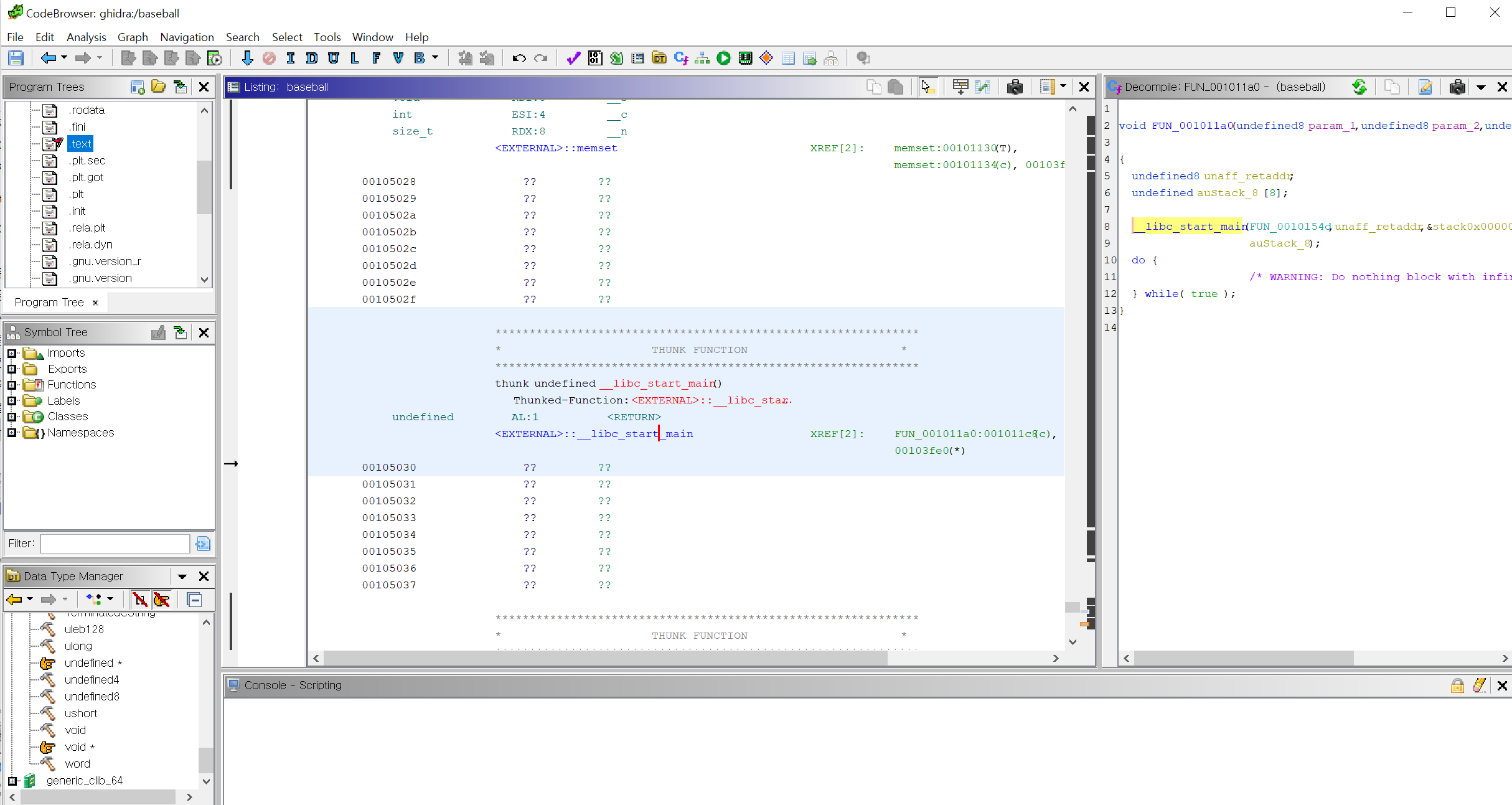This screenshot has height=805, width=1512.
Task: Toggle the mouse hover mode in Listing
Action: [x=927, y=87]
